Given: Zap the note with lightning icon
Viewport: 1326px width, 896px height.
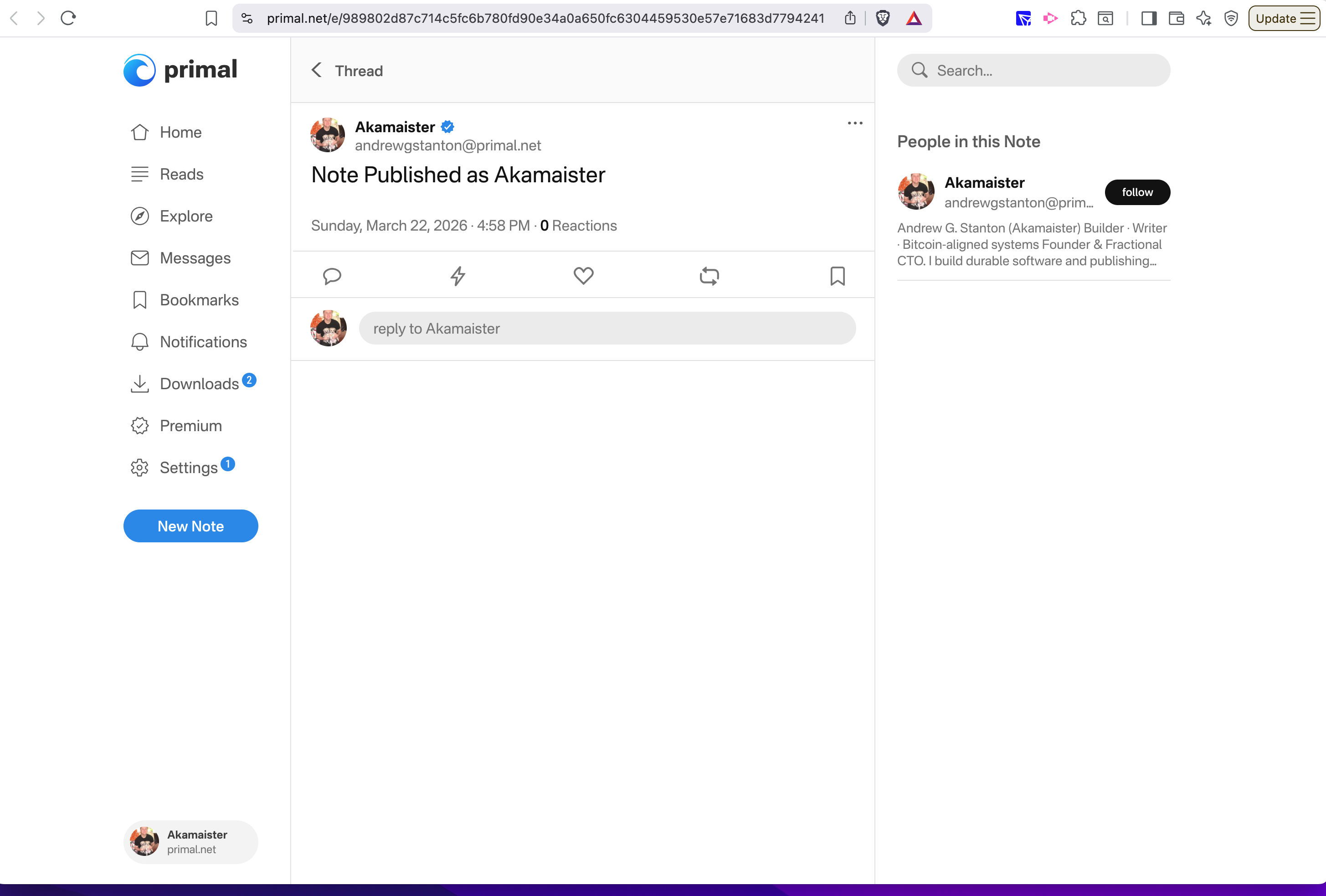Looking at the screenshot, I should (457, 276).
